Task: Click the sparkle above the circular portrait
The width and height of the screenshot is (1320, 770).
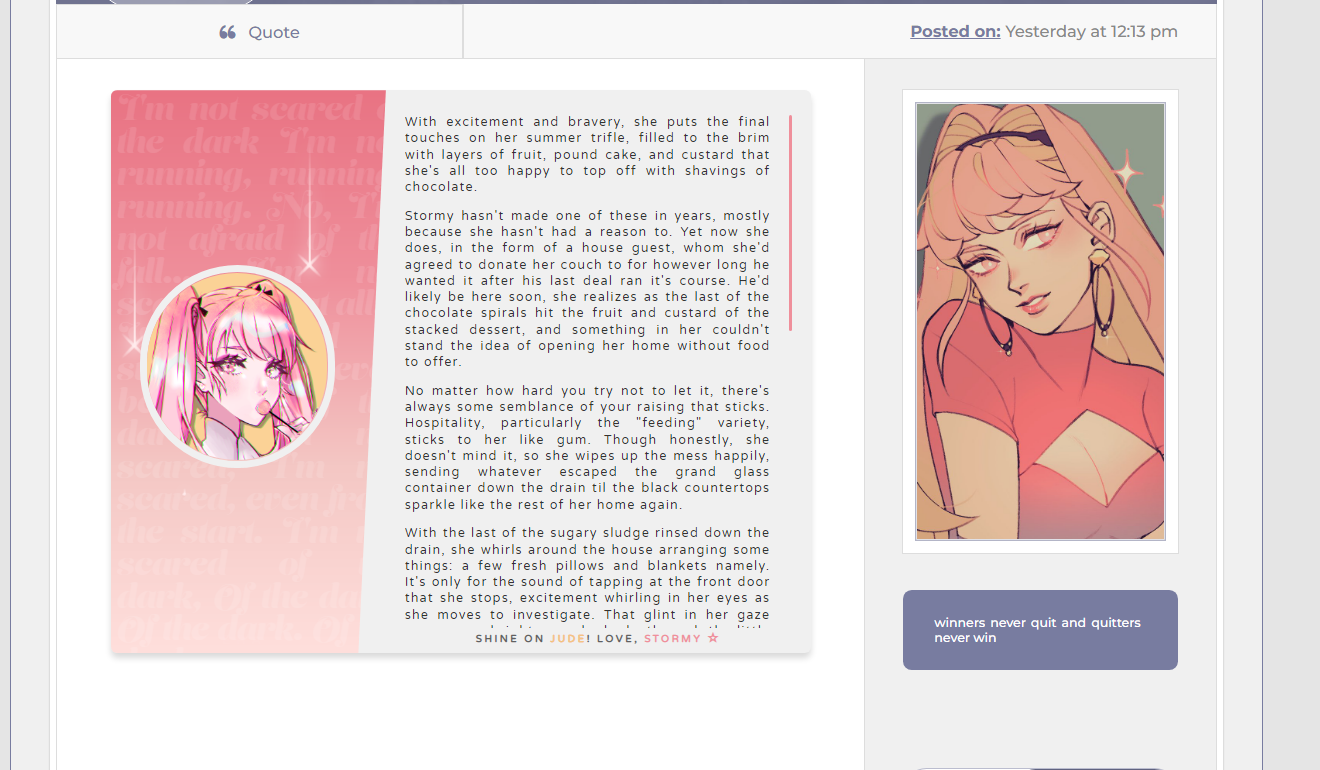Action: 309,263
